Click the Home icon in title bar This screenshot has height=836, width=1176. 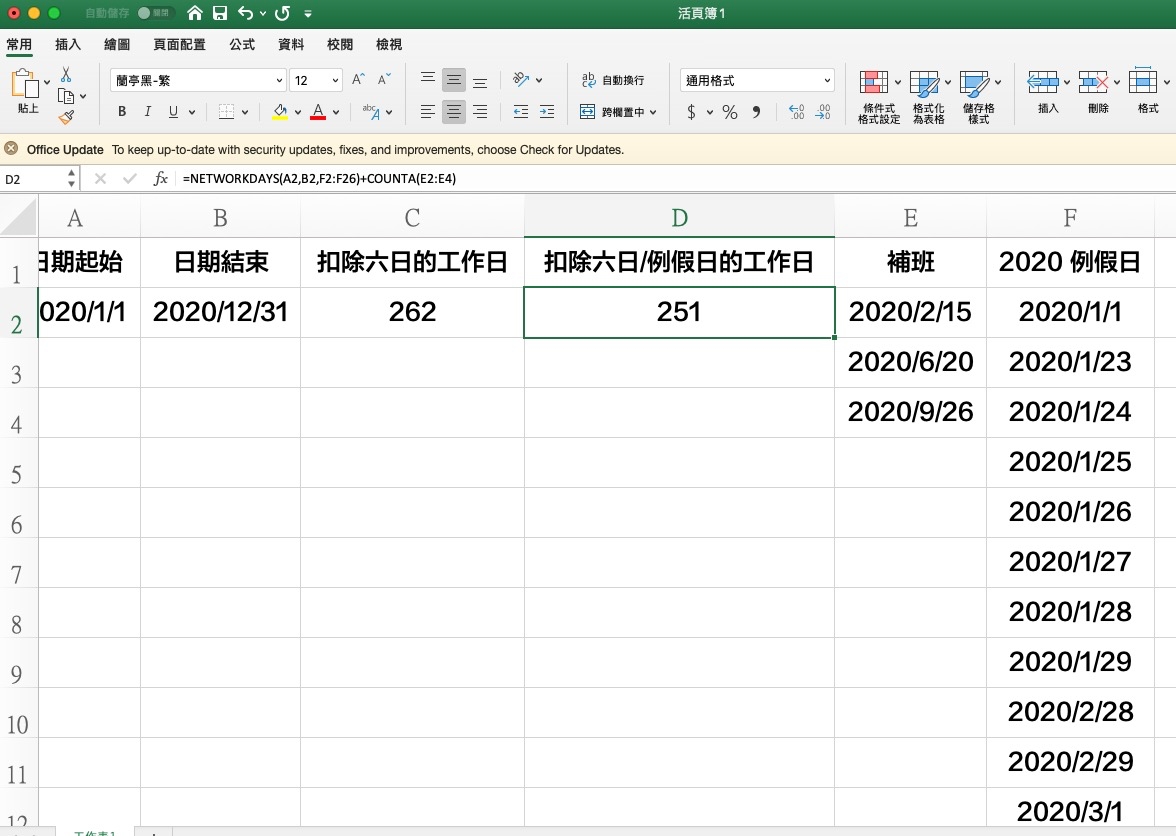click(195, 14)
